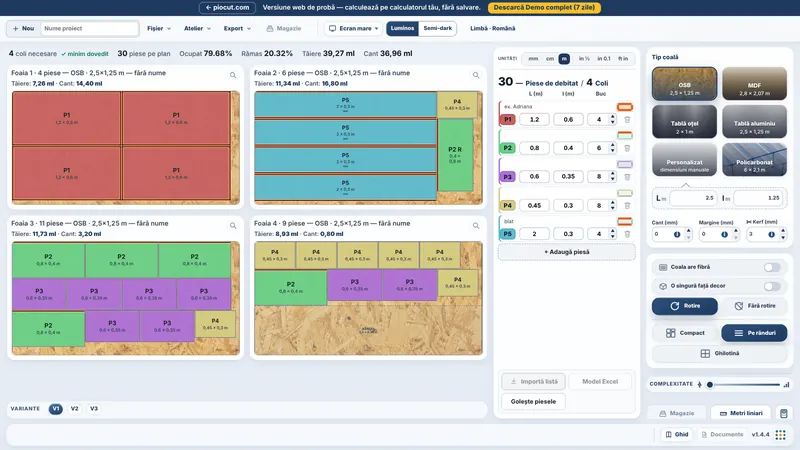
Task: Click Kerf value stepper arrows
Action: 783,234
